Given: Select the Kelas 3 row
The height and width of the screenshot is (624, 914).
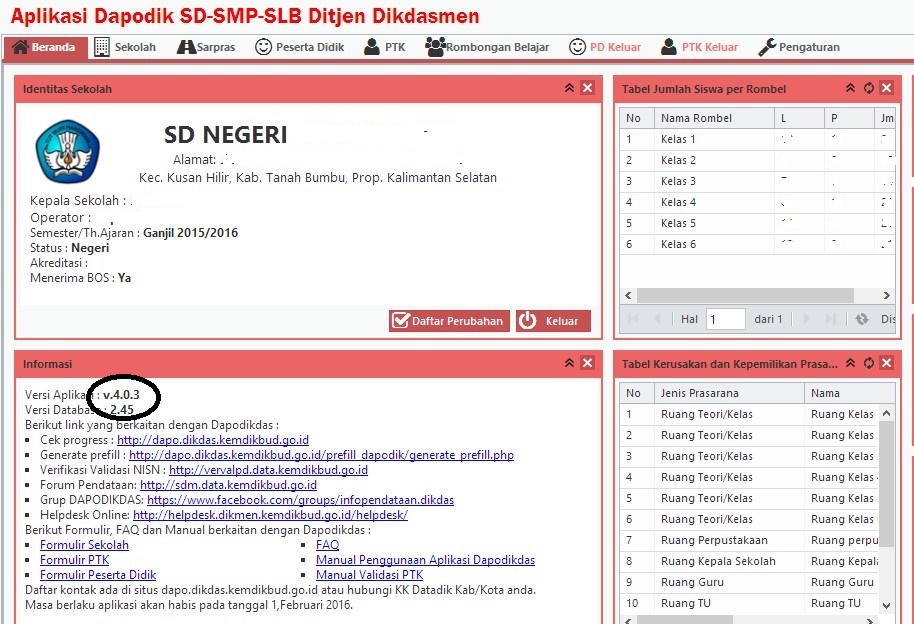Looking at the screenshot, I should pyautogui.click(x=757, y=181).
